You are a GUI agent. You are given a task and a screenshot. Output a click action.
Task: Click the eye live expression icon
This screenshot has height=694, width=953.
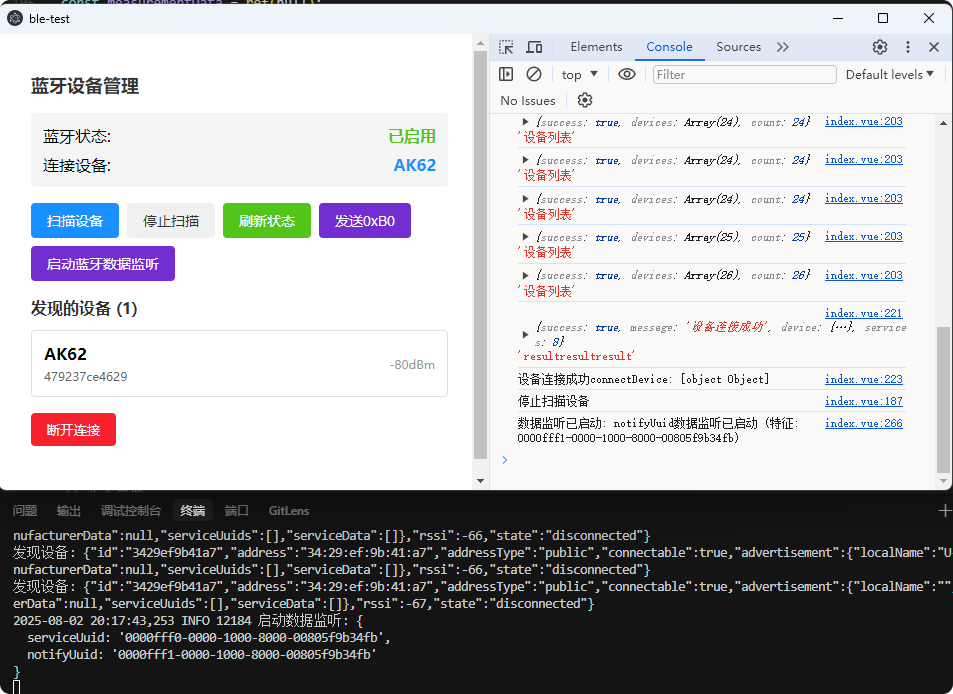tap(627, 74)
